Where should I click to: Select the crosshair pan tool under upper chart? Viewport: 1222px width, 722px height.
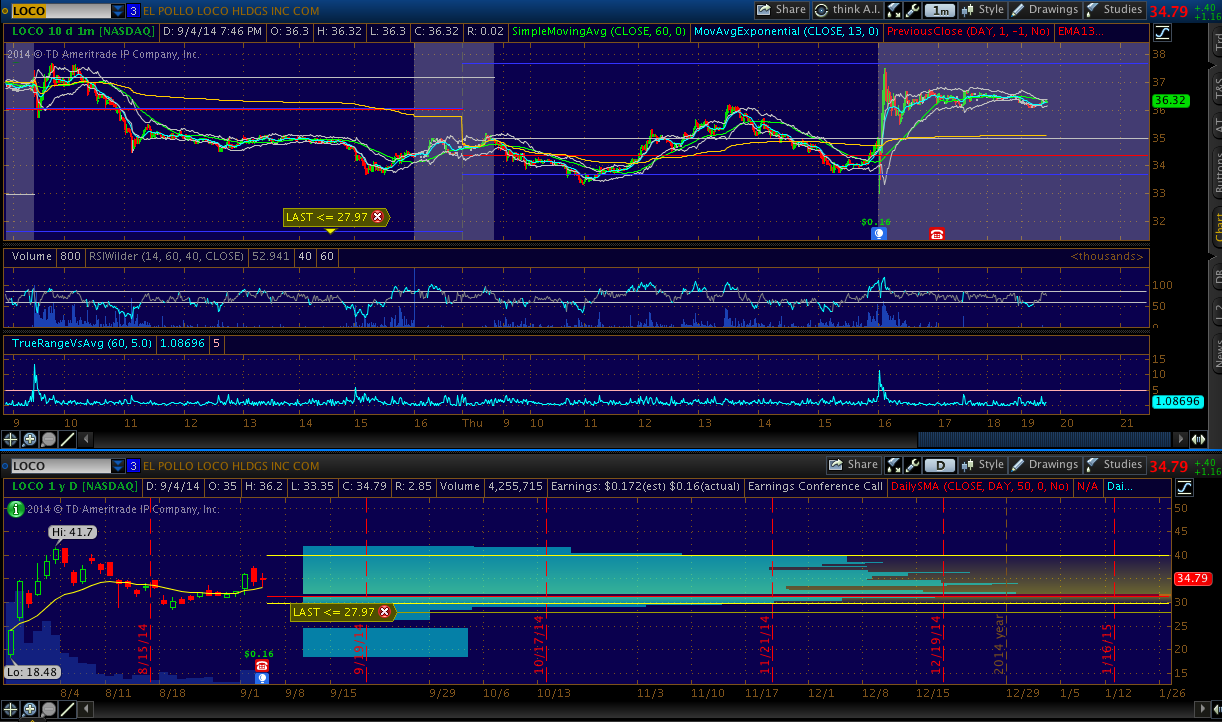[11, 439]
